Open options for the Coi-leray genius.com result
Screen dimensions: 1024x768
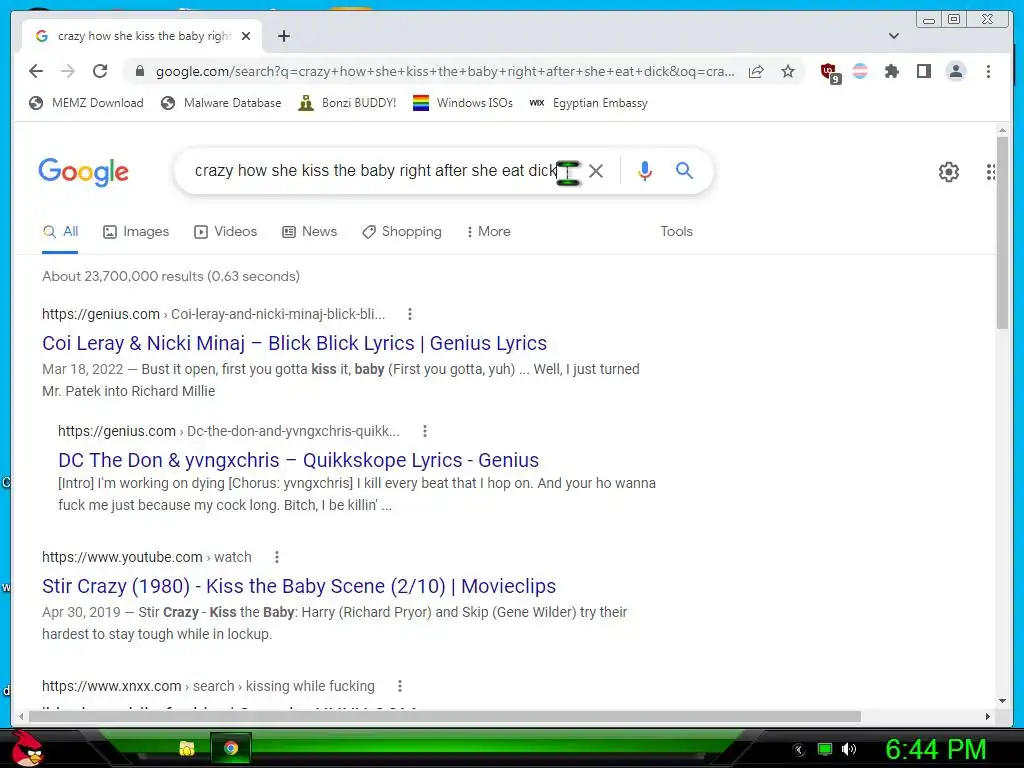[409, 314]
